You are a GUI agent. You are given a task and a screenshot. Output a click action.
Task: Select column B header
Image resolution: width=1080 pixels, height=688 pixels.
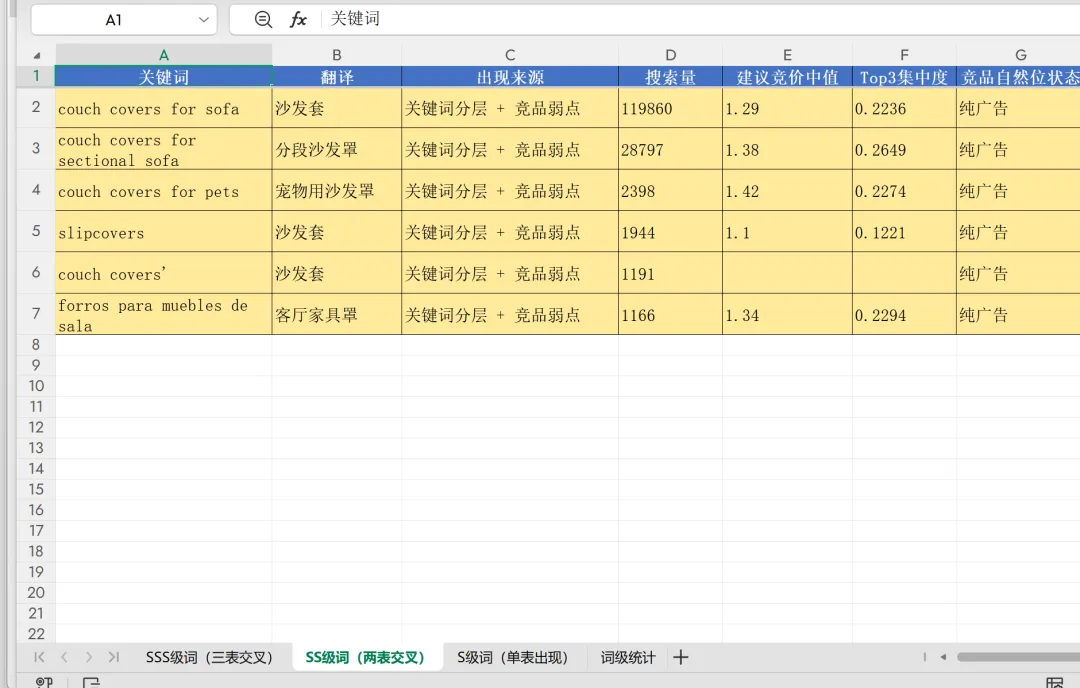337,55
